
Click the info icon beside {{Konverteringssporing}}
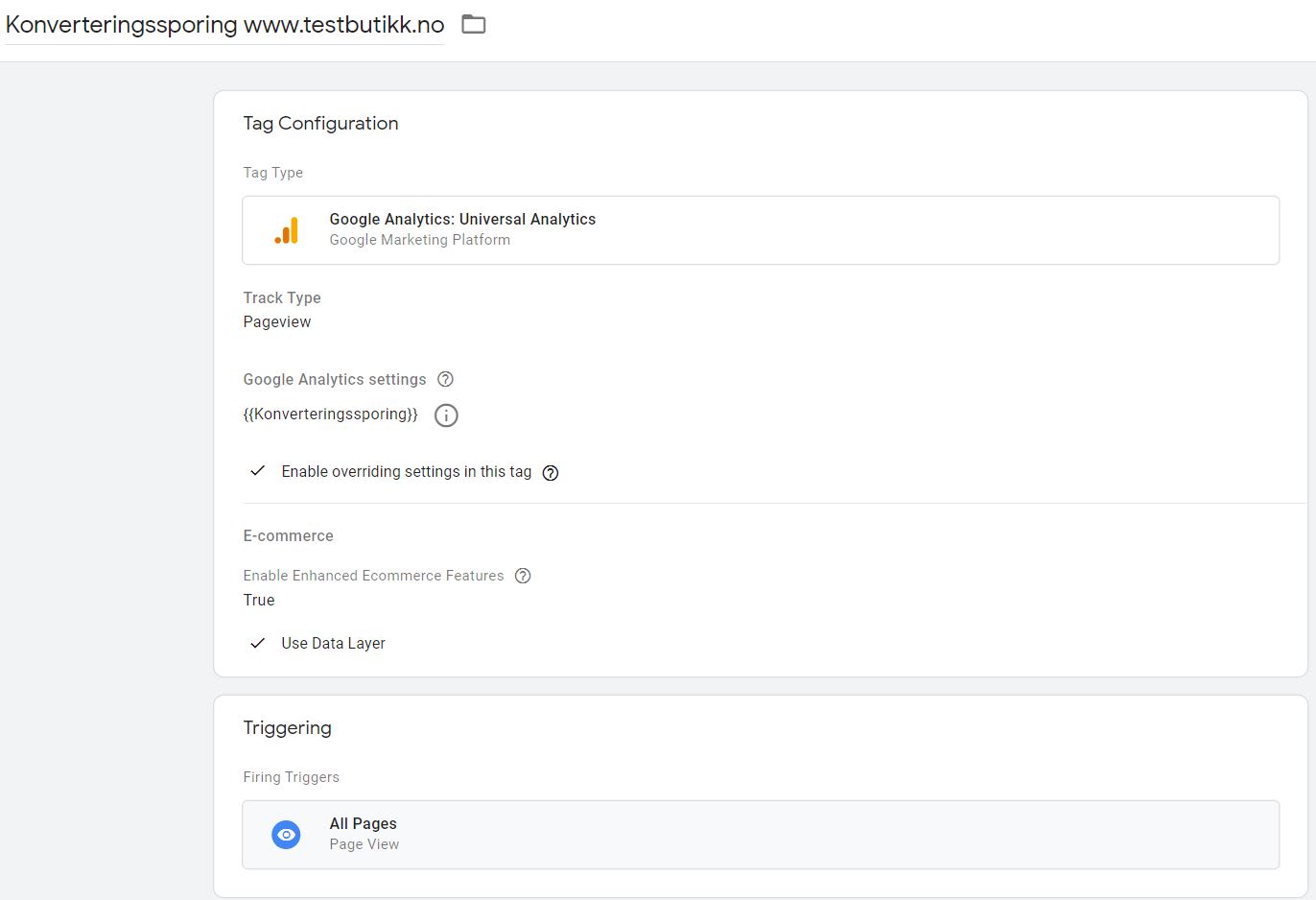pos(446,415)
